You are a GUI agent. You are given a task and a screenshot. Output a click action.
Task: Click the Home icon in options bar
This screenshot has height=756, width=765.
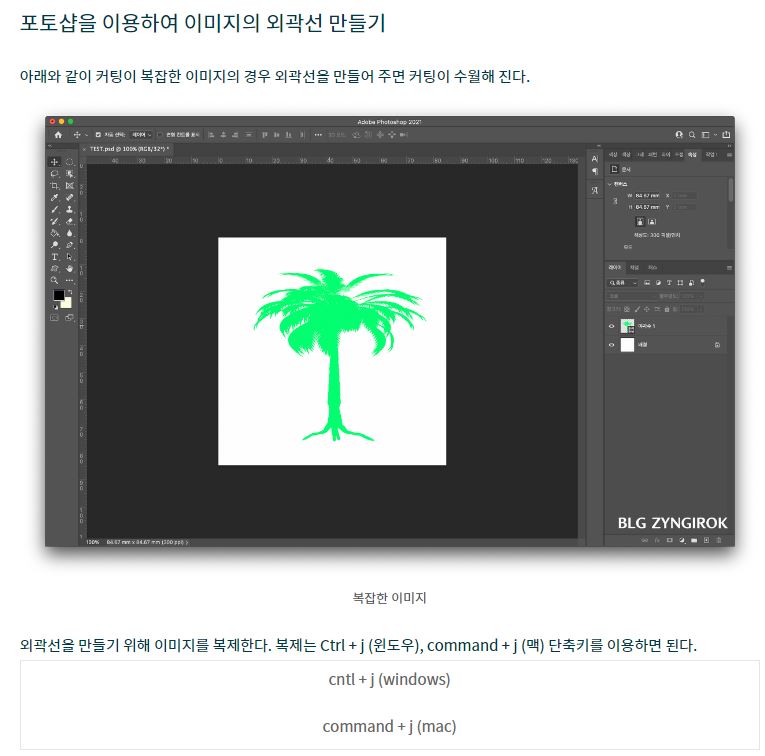(x=58, y=134)
